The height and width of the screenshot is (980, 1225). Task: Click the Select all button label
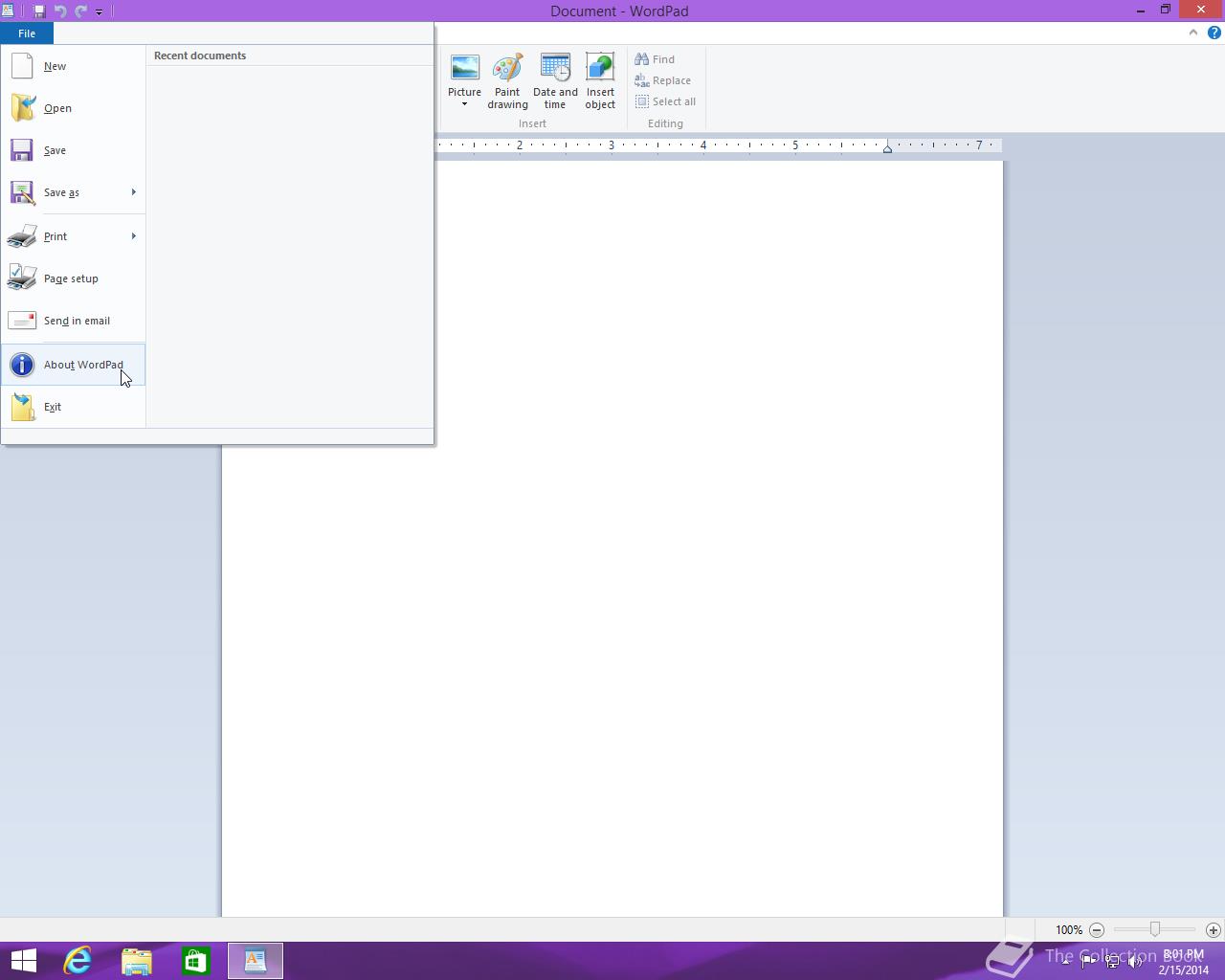click(674, 101)
